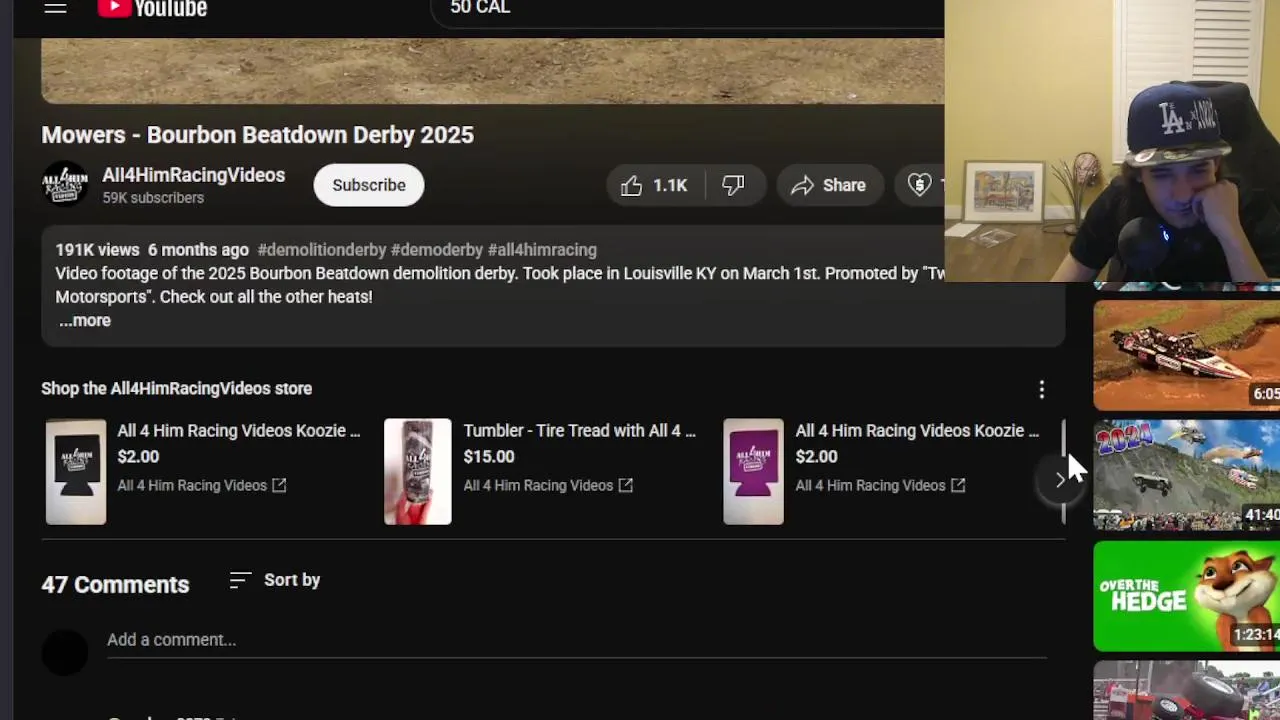Click the heart Thanks icon button
The image size is (1280, 720).
click(x=919, y=185)
